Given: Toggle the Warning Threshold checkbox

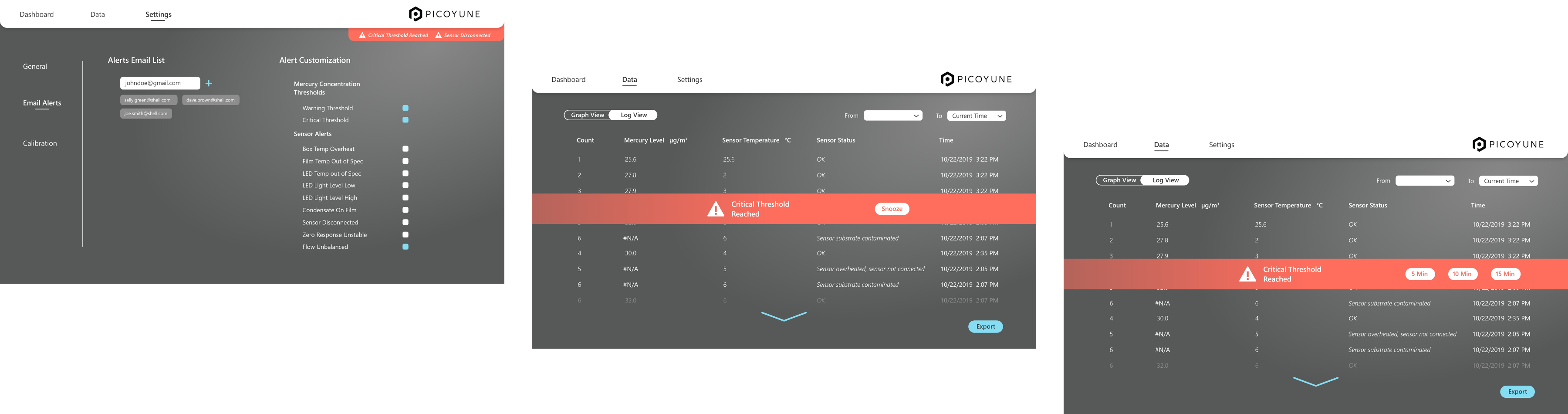Looking at the screenshot, I should (x=406, y=109).
